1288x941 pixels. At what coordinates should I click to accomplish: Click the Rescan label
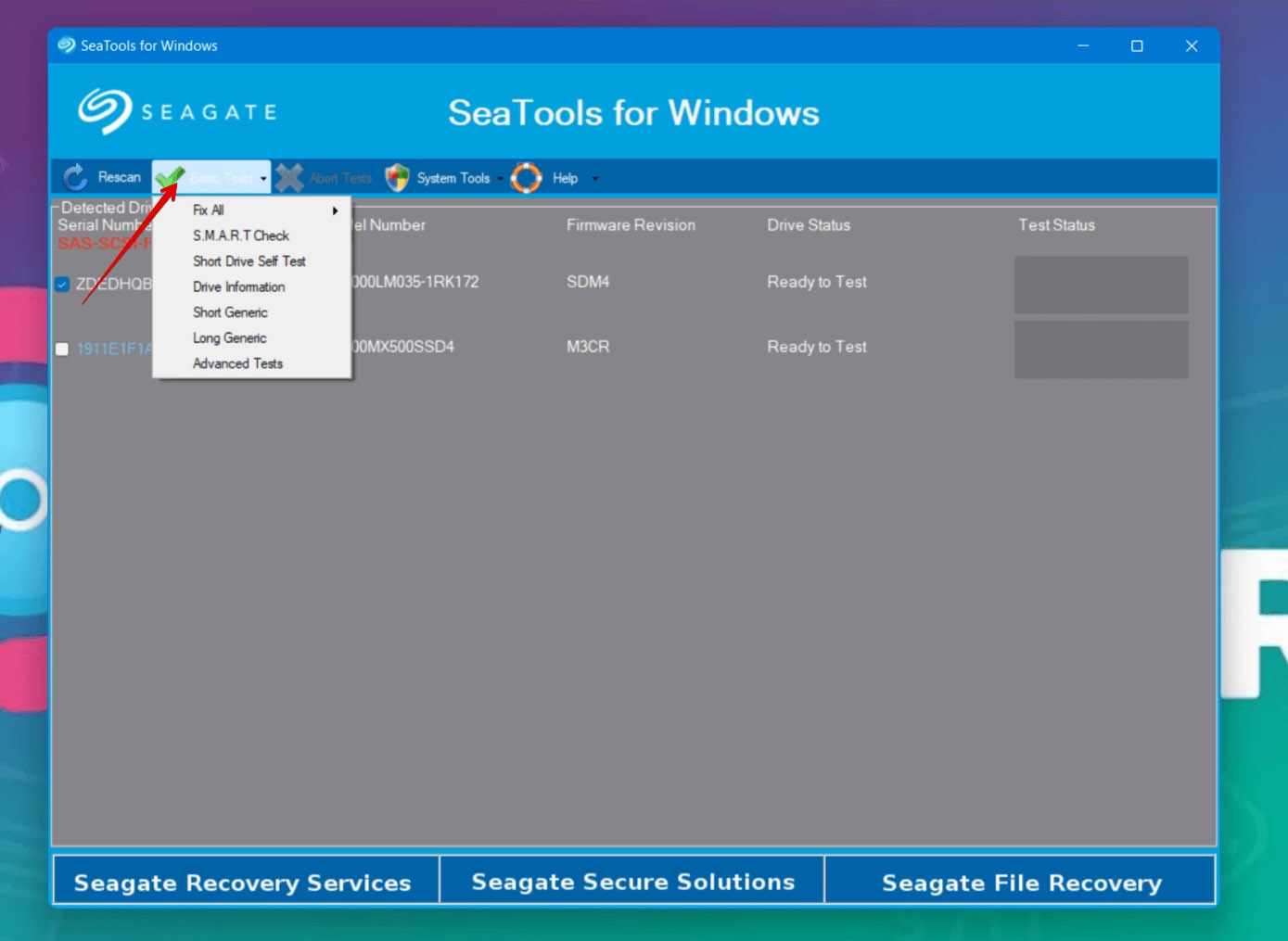point(120,177)
